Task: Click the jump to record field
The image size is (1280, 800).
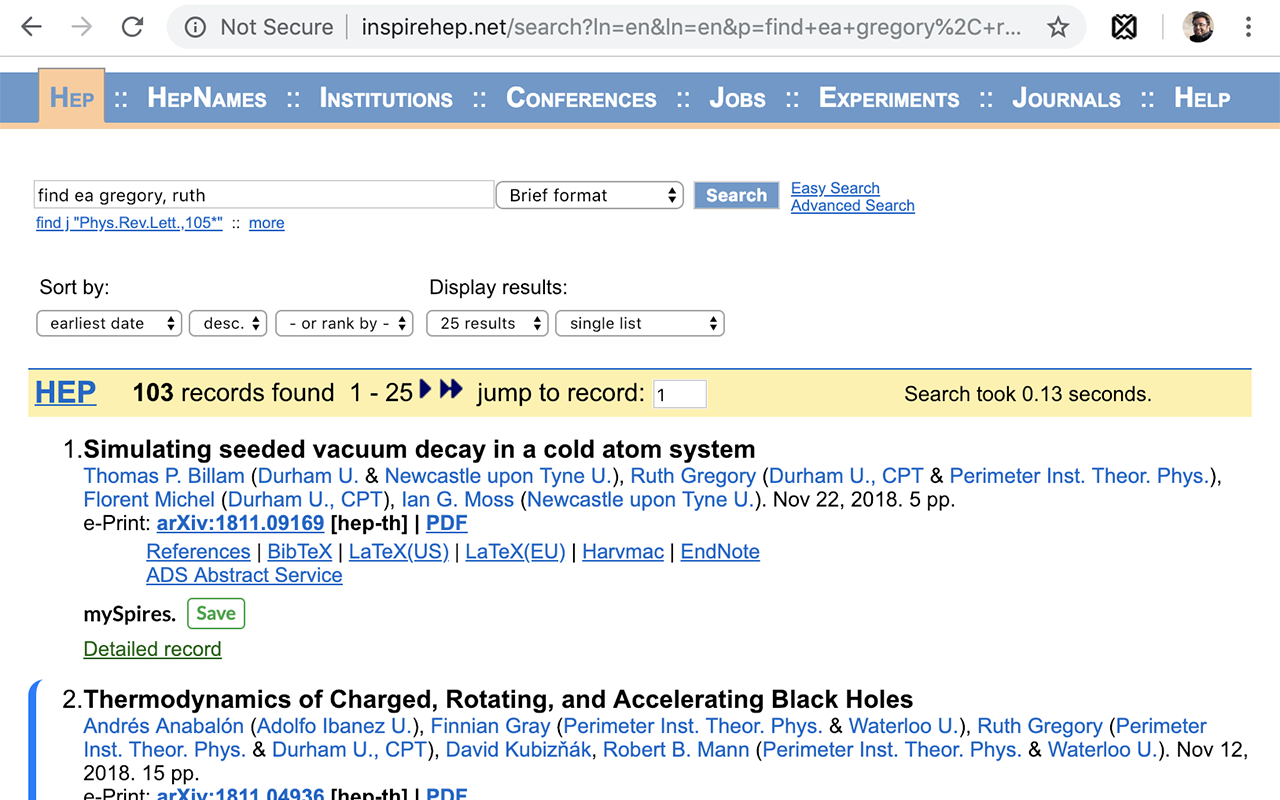Action: pyautogui.click(x=680, y=395)
